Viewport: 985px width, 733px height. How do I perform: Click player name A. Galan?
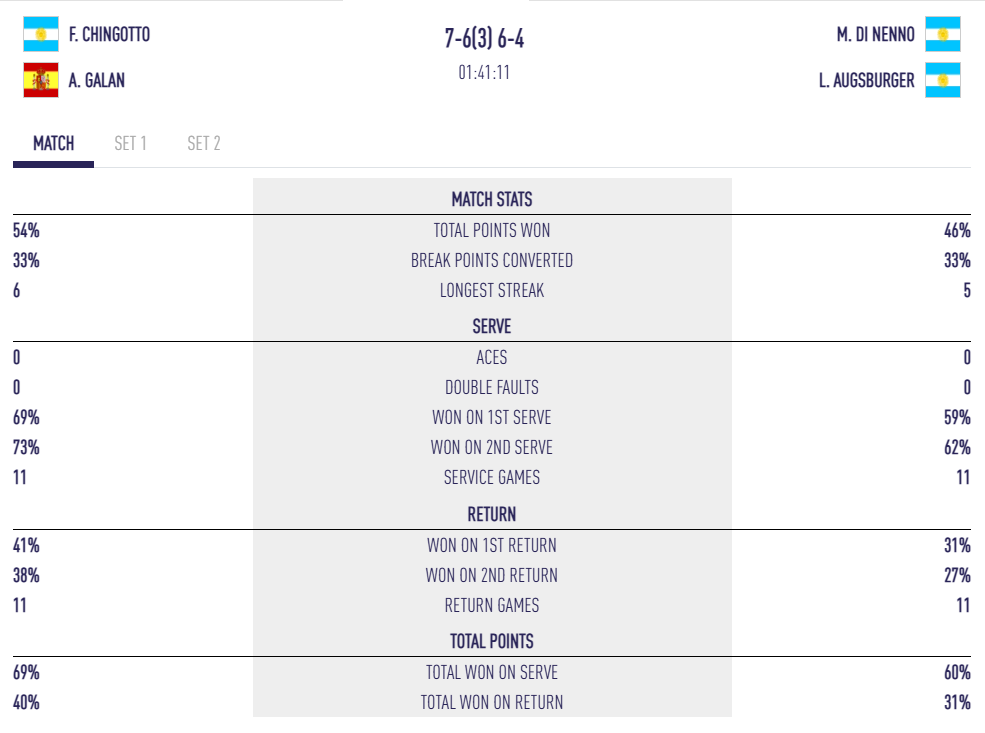(x=97, y=81)
